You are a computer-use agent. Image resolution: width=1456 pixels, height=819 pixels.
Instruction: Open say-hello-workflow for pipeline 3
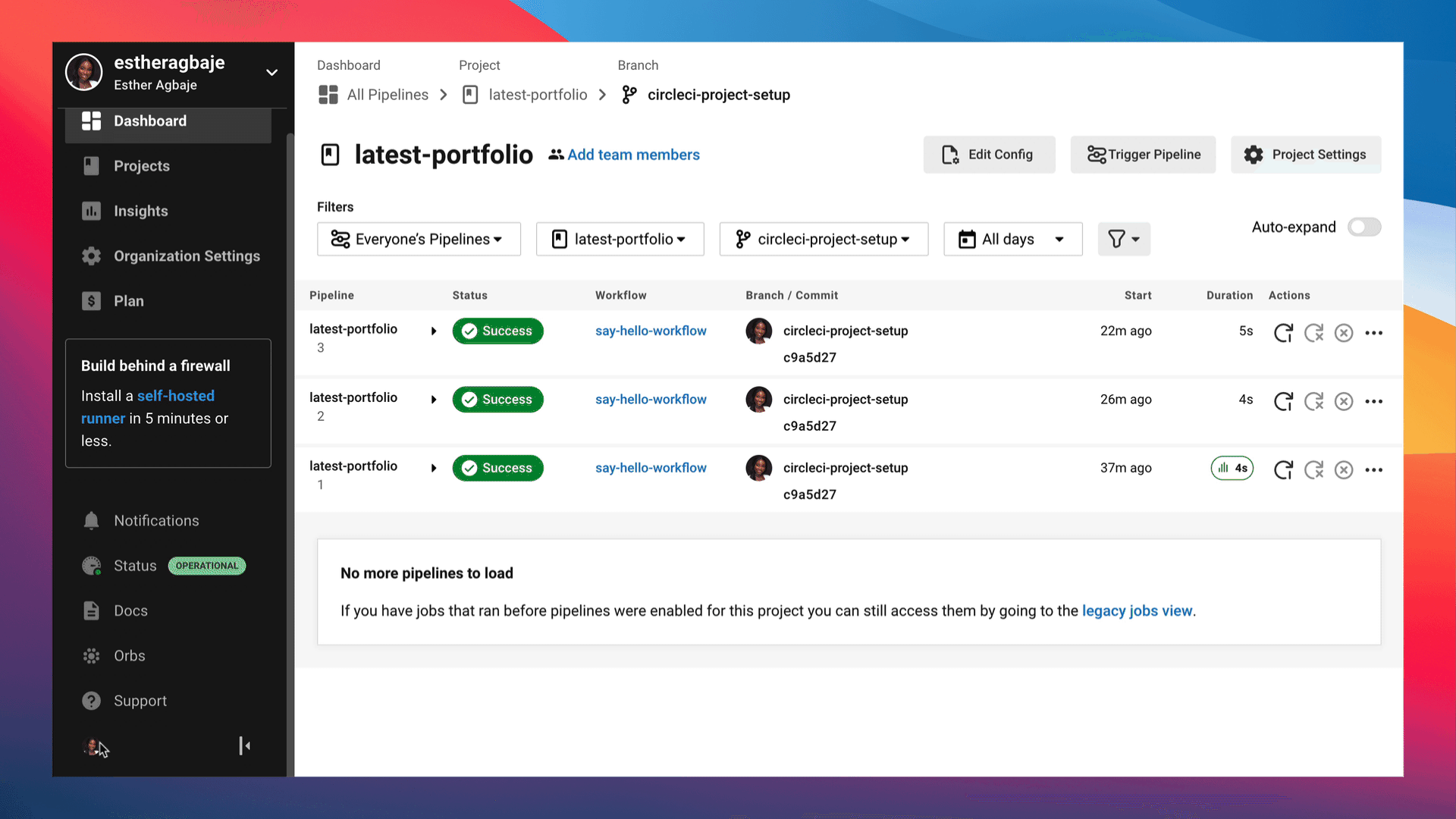point(651,331)
